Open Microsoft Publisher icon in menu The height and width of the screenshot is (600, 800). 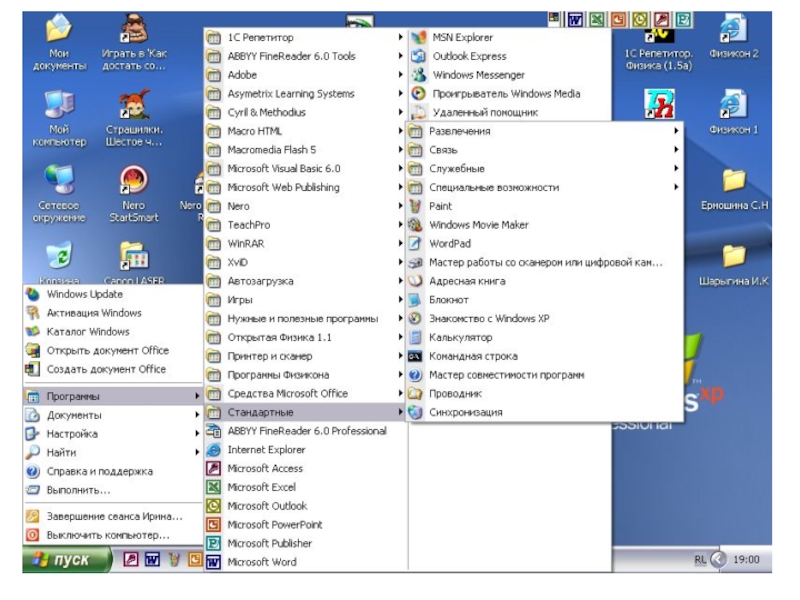[x=213, y=543]
